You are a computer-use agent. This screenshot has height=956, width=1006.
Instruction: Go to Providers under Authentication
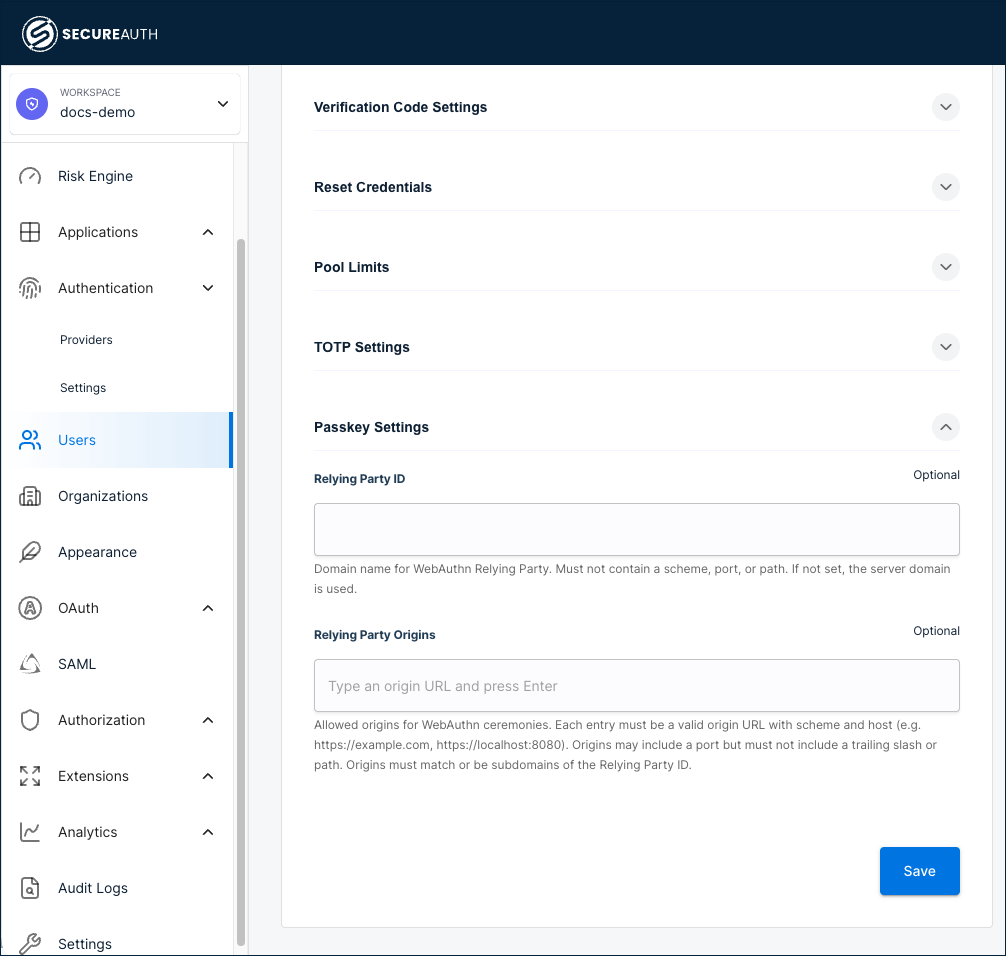pyautogui.click(x=86, y=340)
